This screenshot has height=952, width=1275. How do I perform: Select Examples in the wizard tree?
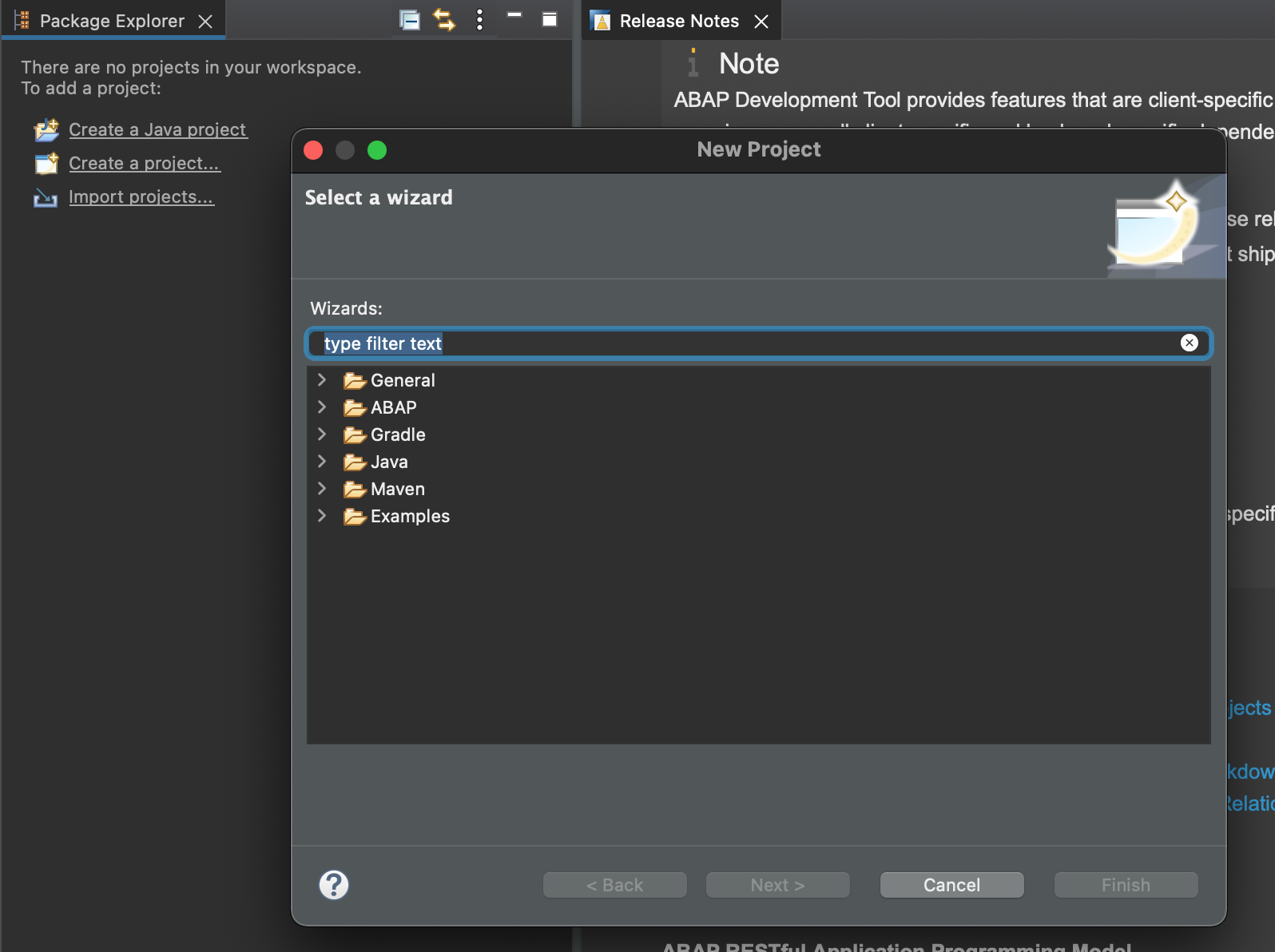pos(410,516)
